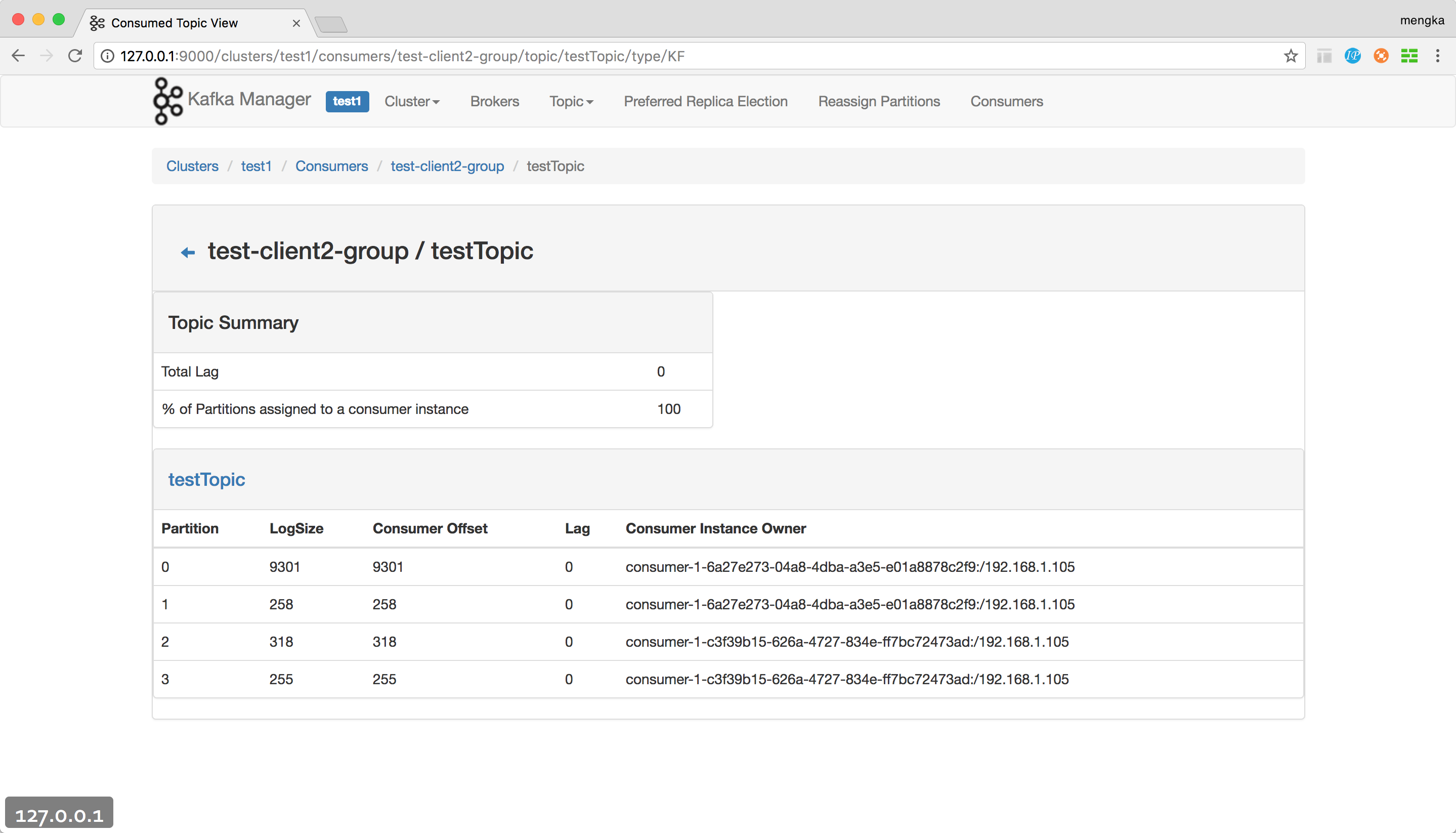Expand the Topic dropdown menu

(571, 101)
